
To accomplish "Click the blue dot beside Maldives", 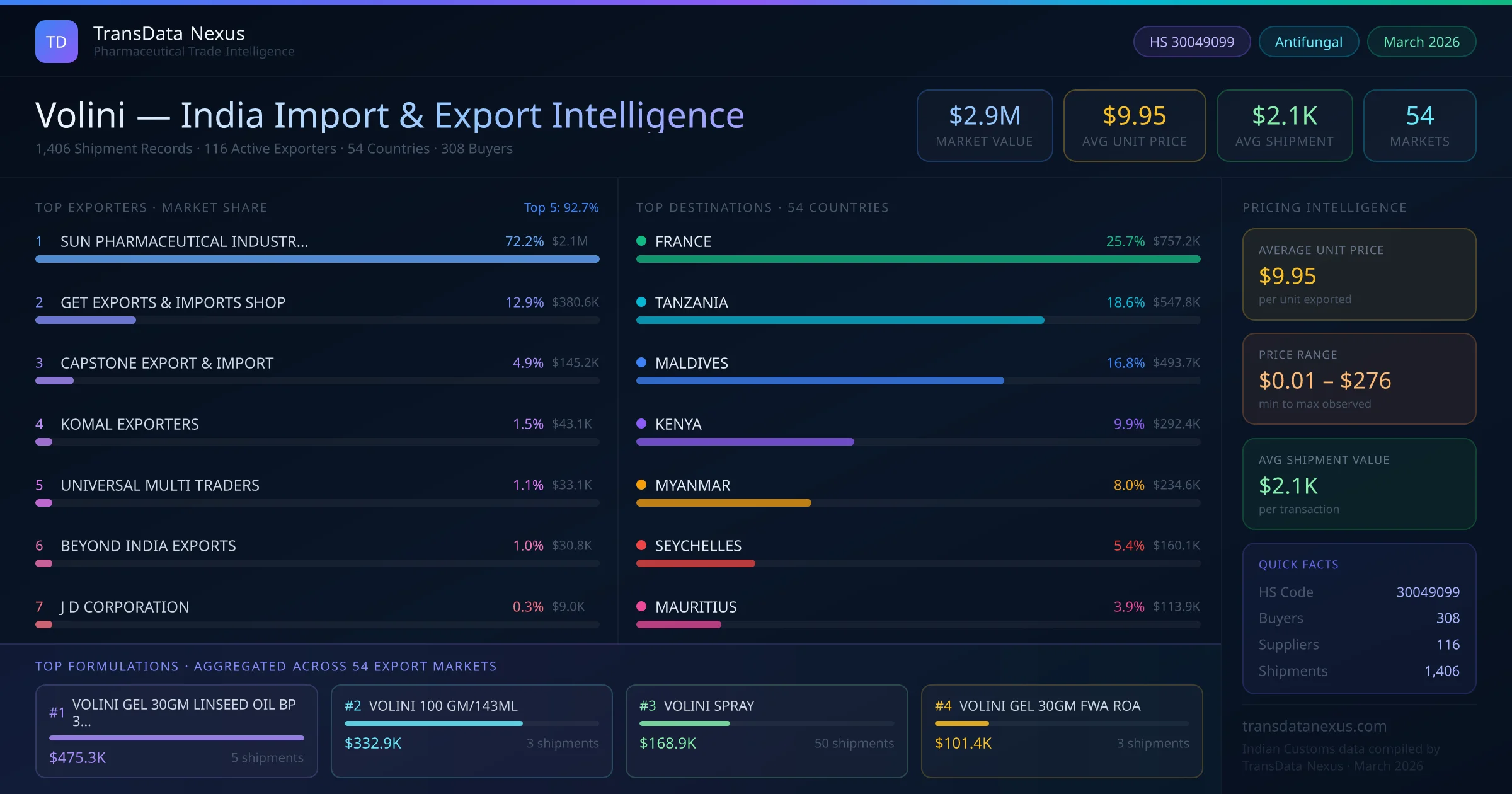I will click(641, 362).
